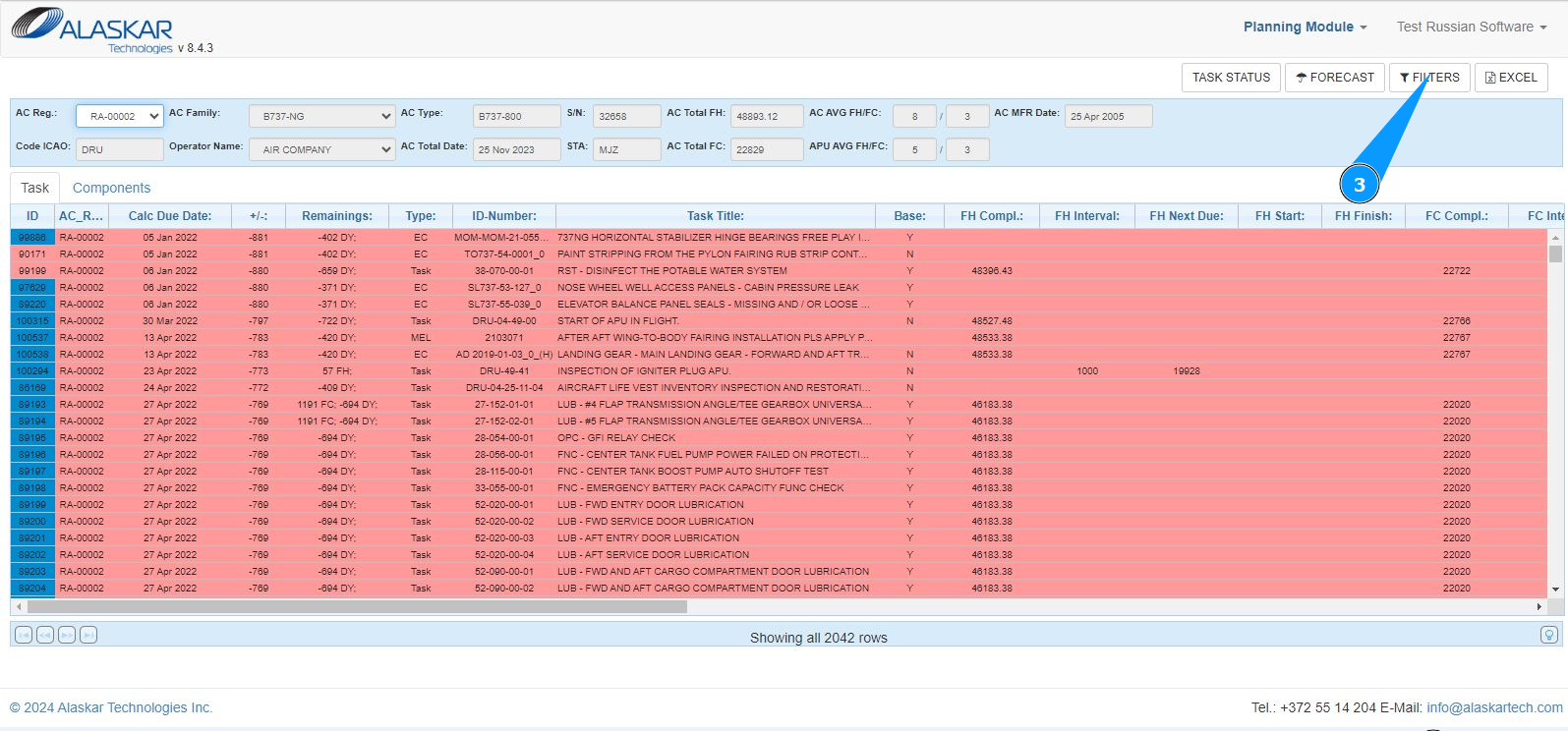Viewport: 1568px width, 731px height.
Task: Click ID-Number cell 'SL737-53-127_0'
Action: [x=504, y=288]
